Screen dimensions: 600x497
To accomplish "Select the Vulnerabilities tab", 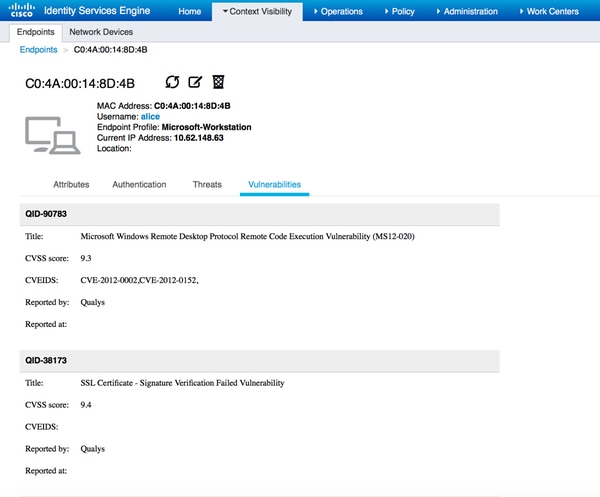I will (x=274, y=184).
